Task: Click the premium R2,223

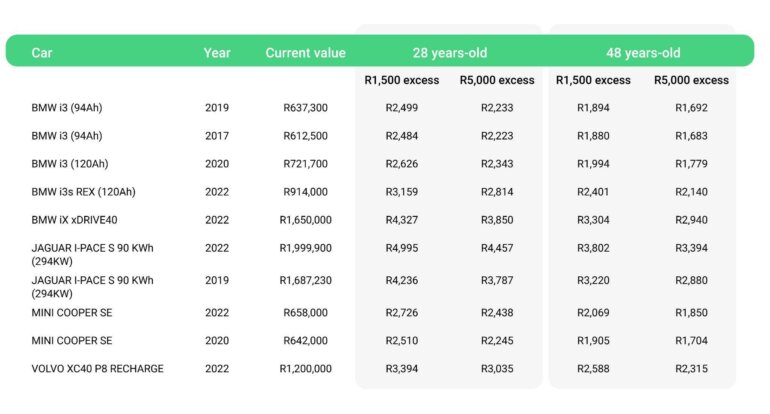Action: click(497, 136)
